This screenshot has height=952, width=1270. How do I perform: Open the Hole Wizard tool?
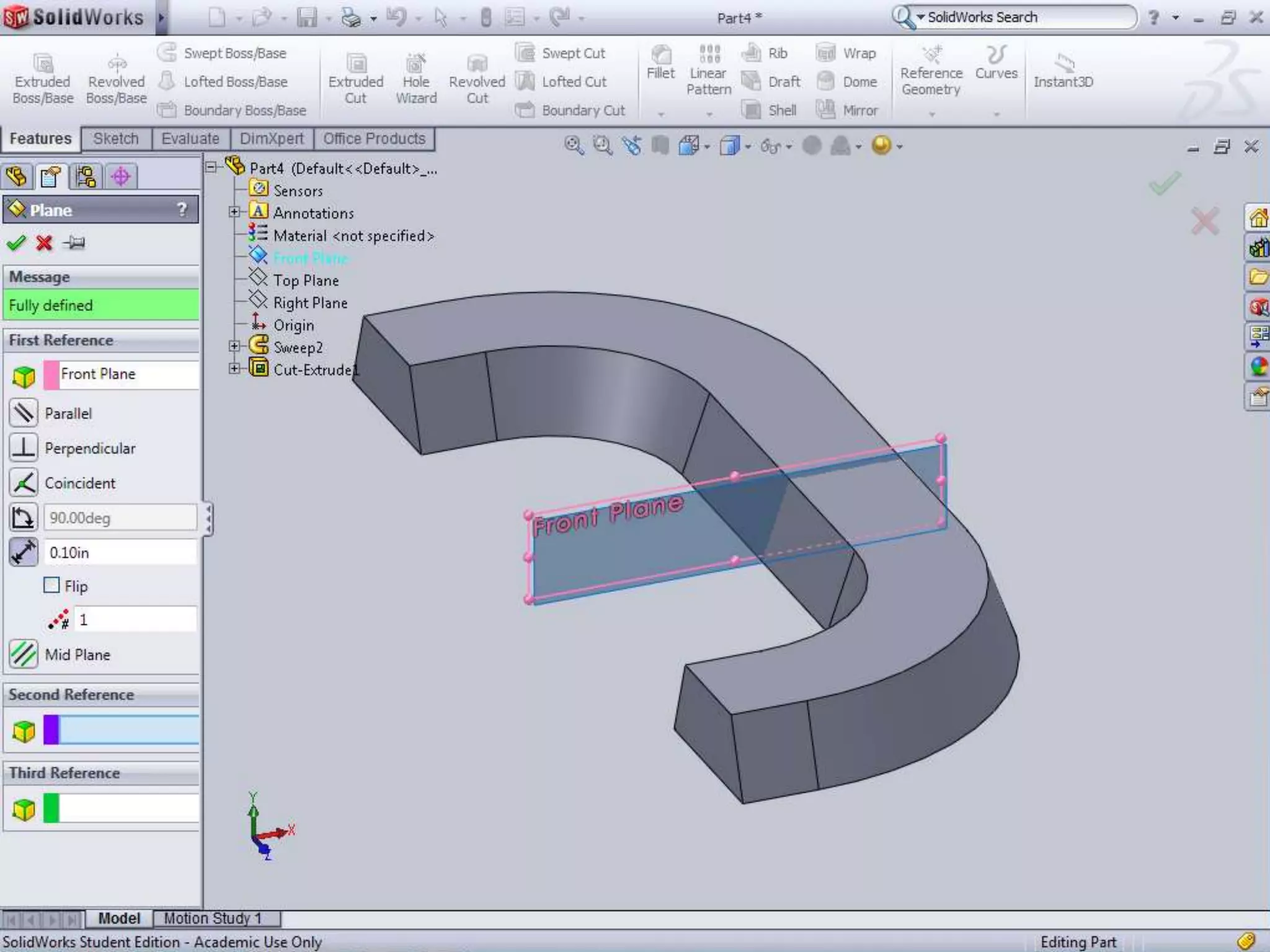416,79
